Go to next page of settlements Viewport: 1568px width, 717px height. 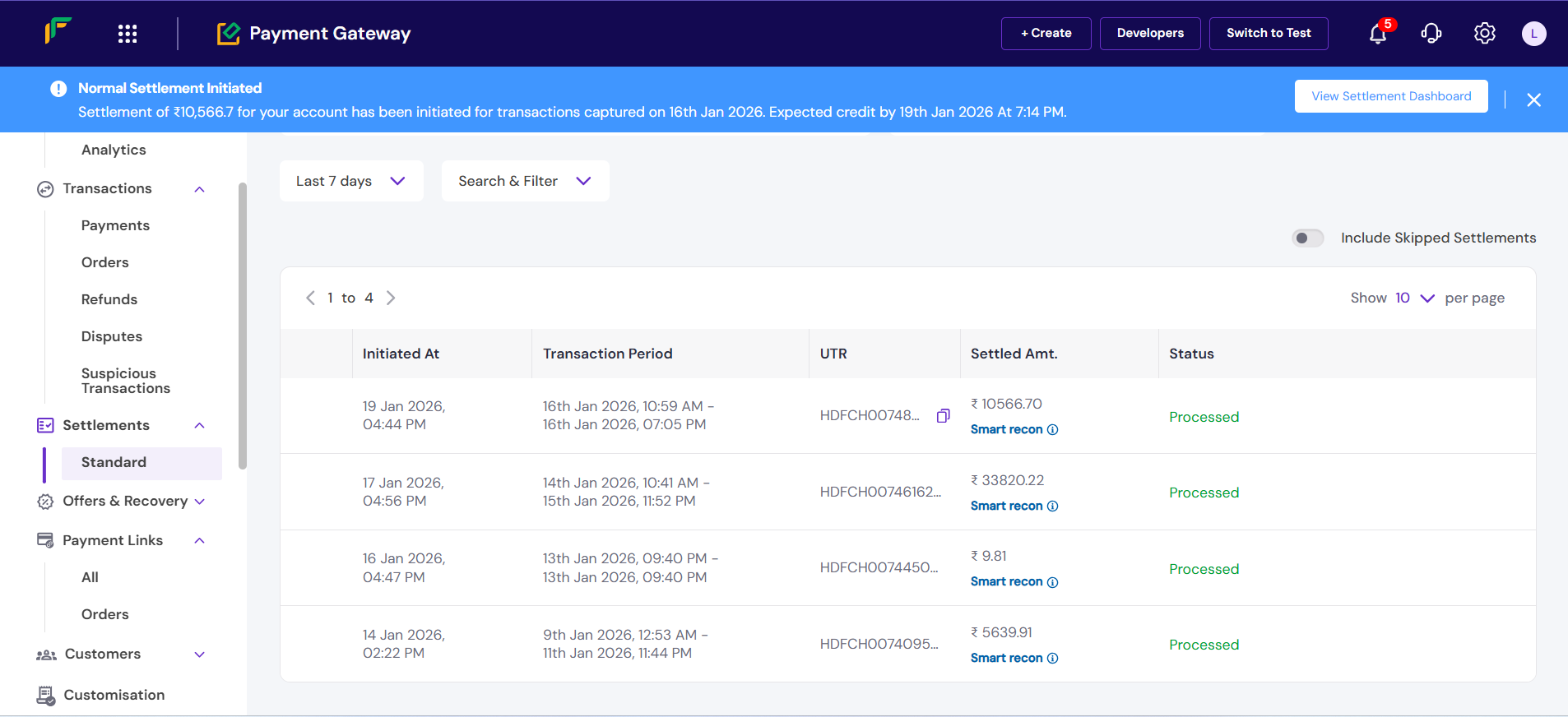391,298
